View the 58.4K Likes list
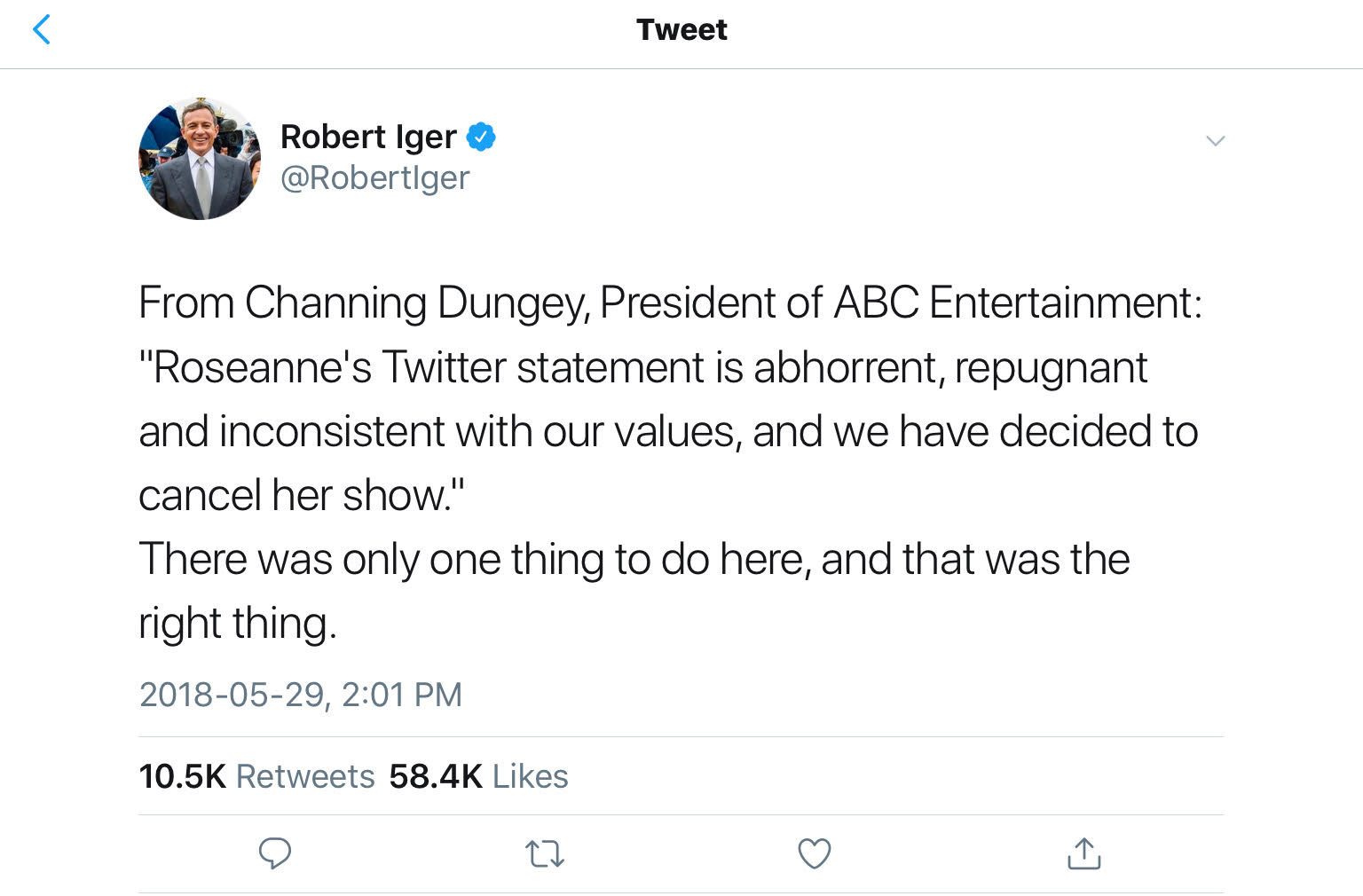The width and height of the screenshot is (1363, 896). pyautogui.click(x=478, y=776)
